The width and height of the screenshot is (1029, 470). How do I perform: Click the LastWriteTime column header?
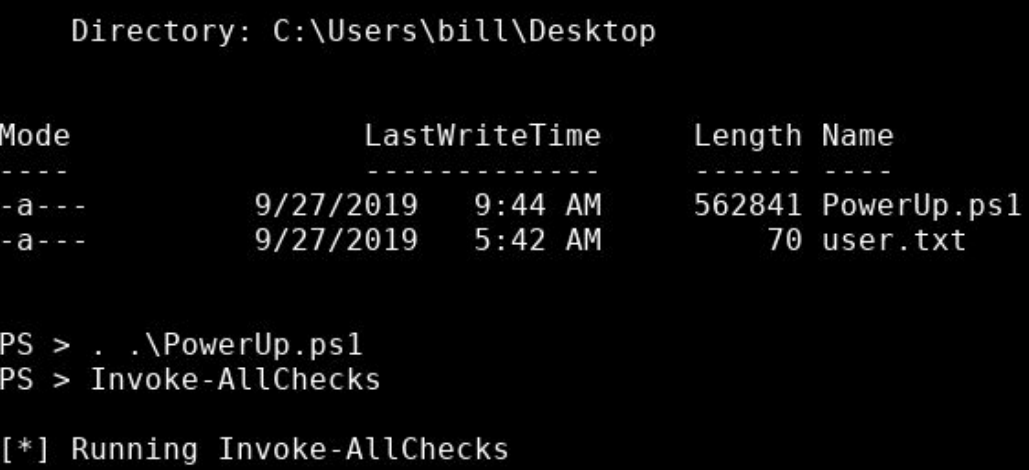click(482, 135)
